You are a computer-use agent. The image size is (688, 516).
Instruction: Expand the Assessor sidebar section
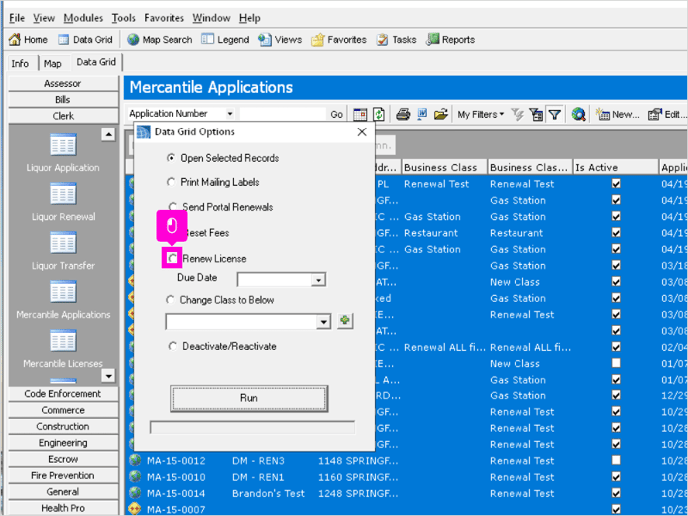(63, 83)
